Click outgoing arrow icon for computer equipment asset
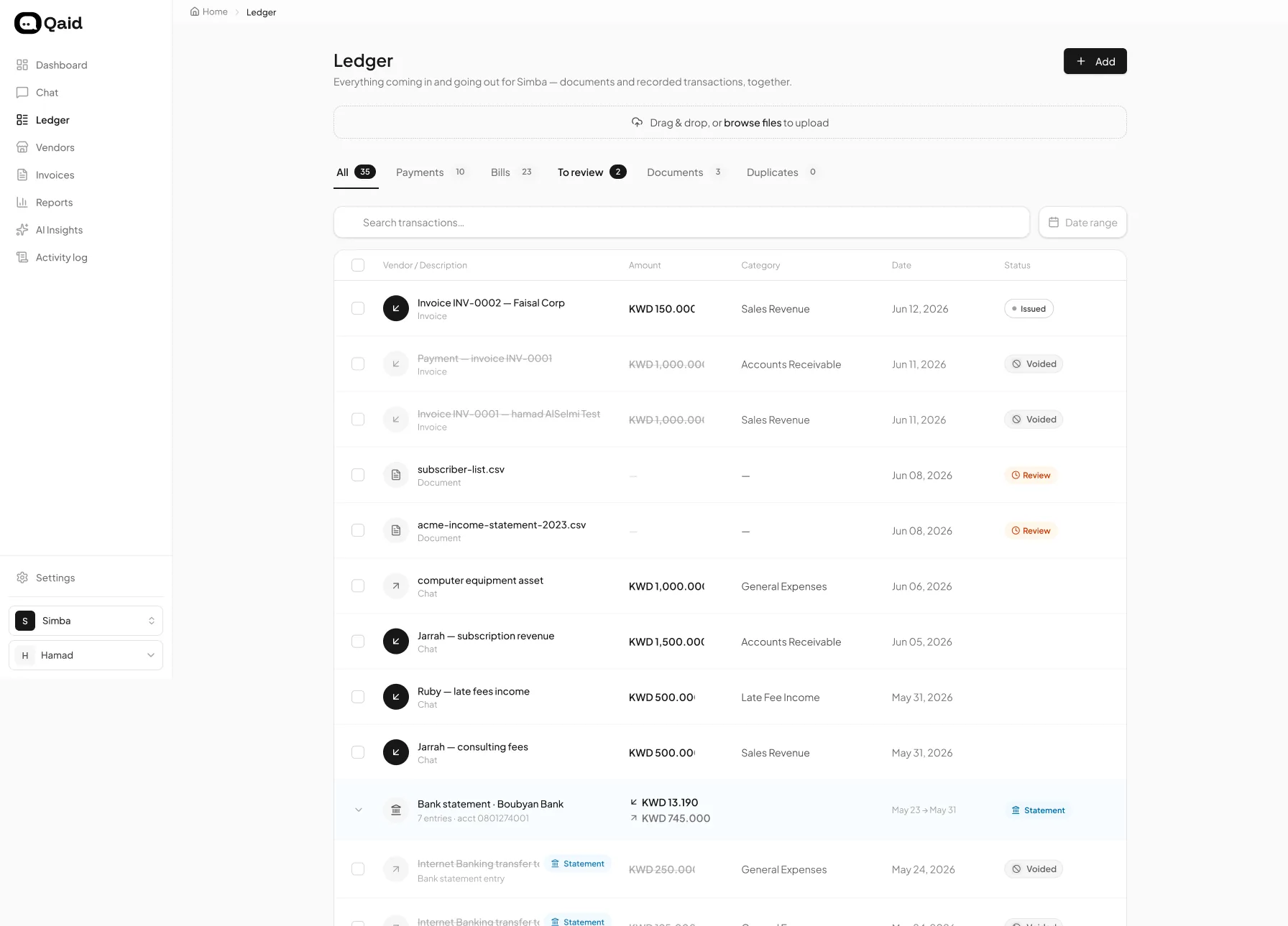 point(396,585)
